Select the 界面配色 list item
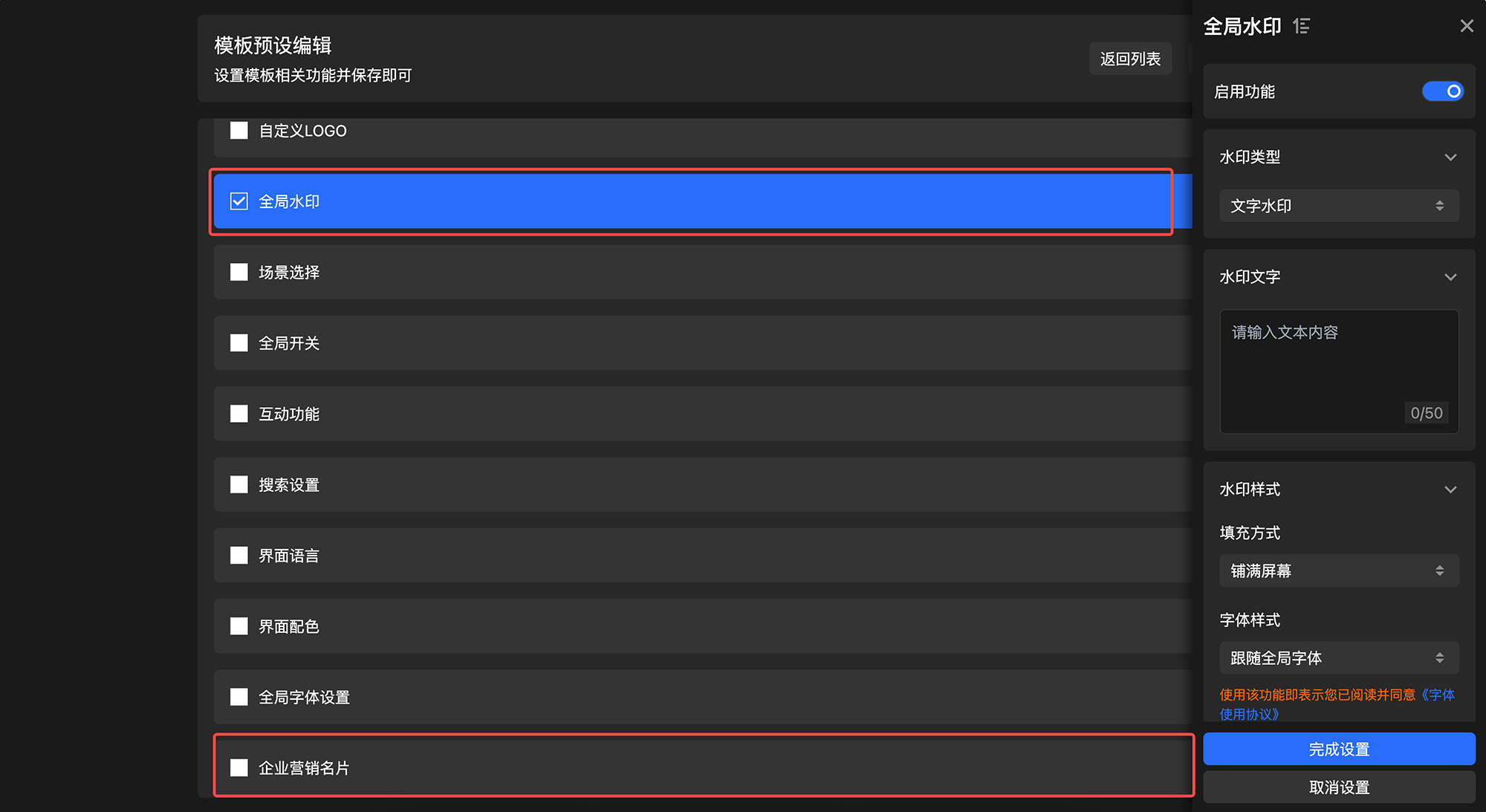The image size is (1486, 812). [289, 626]
